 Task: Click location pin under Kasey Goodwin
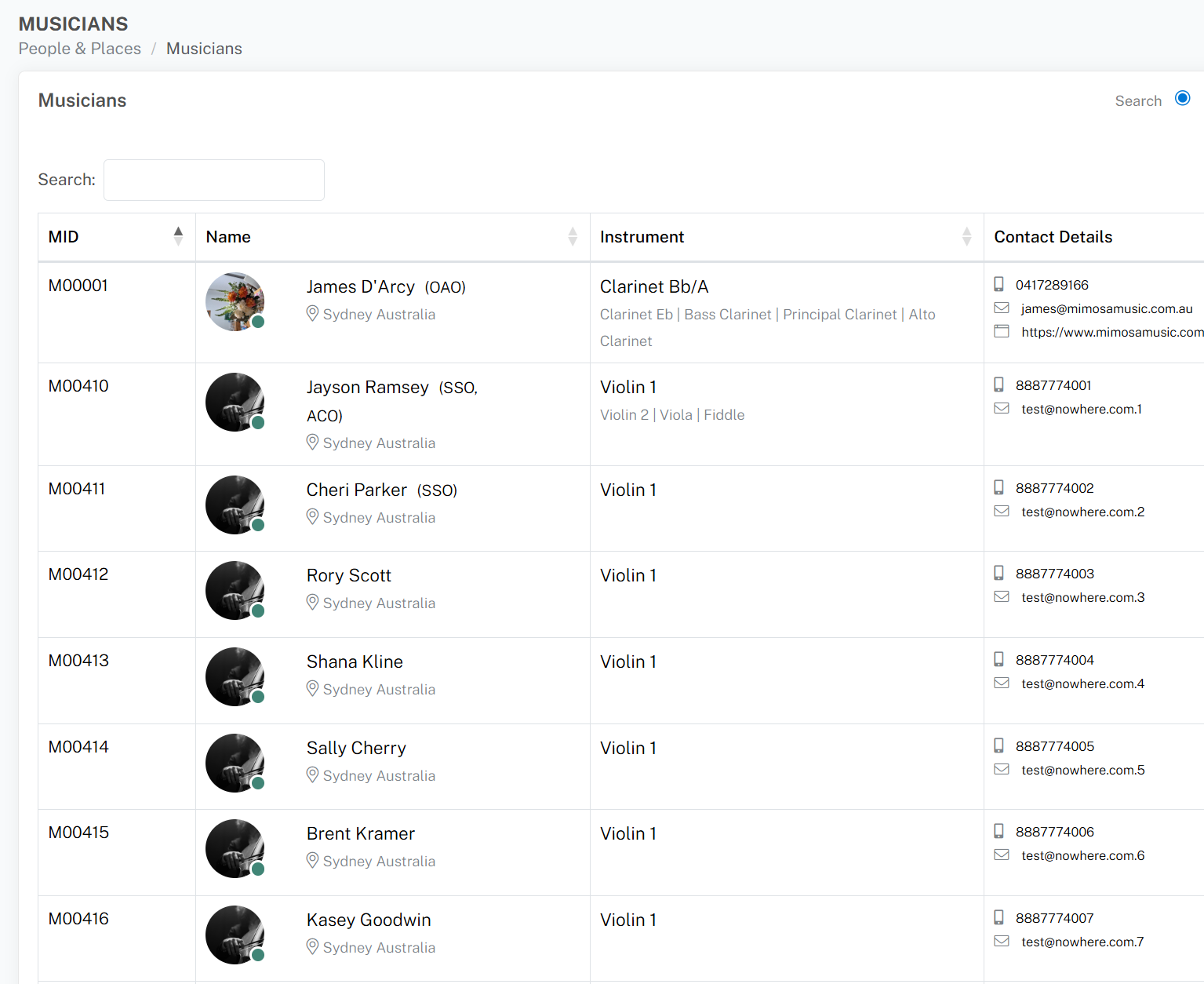312,946
